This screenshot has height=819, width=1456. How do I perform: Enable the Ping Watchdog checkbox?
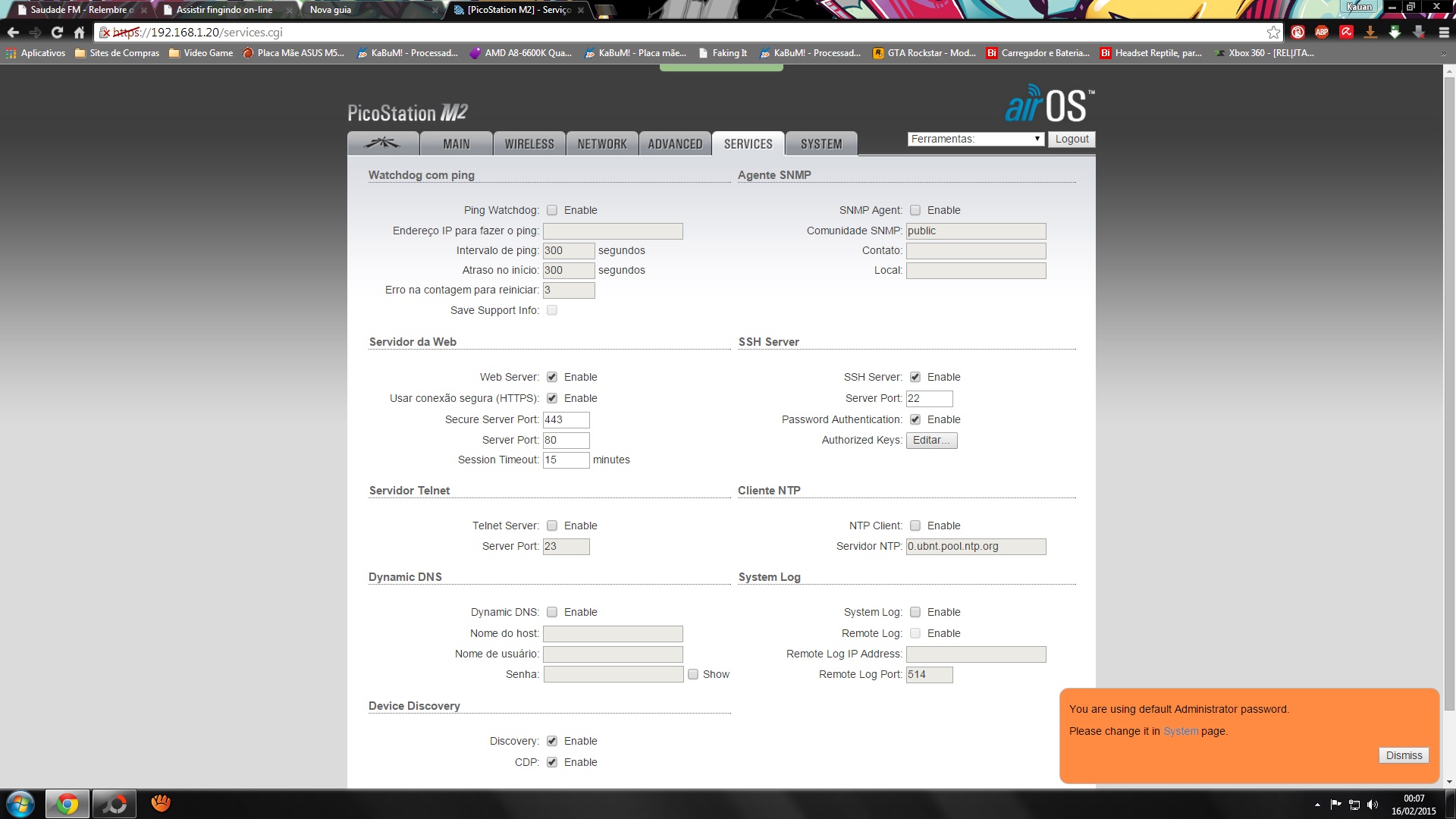[x=552, y=210]
